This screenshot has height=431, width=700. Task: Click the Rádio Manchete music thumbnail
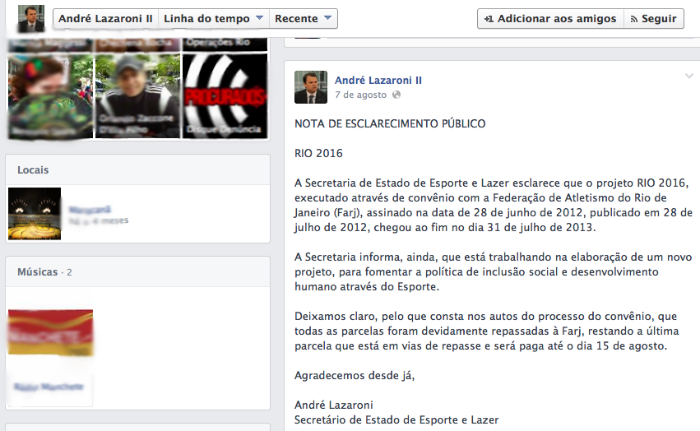50,332
